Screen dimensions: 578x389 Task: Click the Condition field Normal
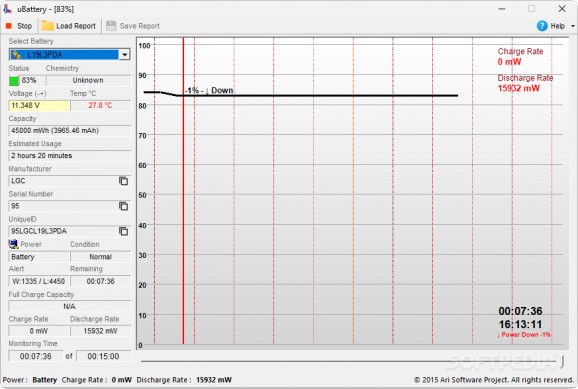tap(100, 257)
